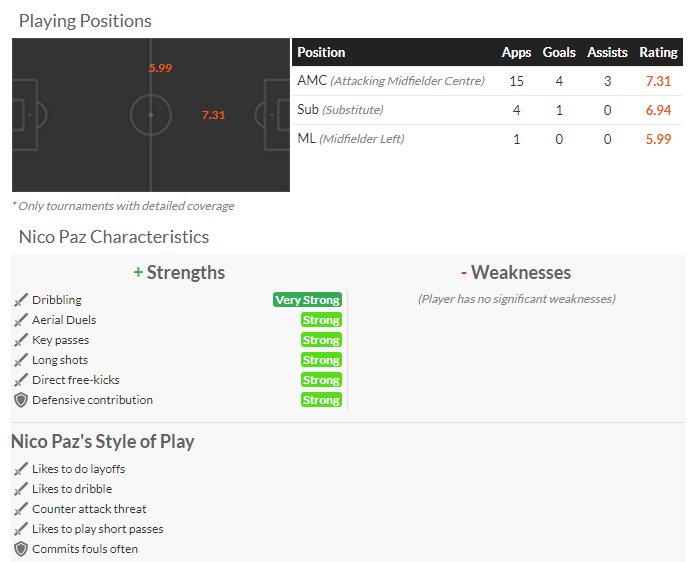
Task: Click the sword icon beside Dribbling
Action: tap(20, 300)
